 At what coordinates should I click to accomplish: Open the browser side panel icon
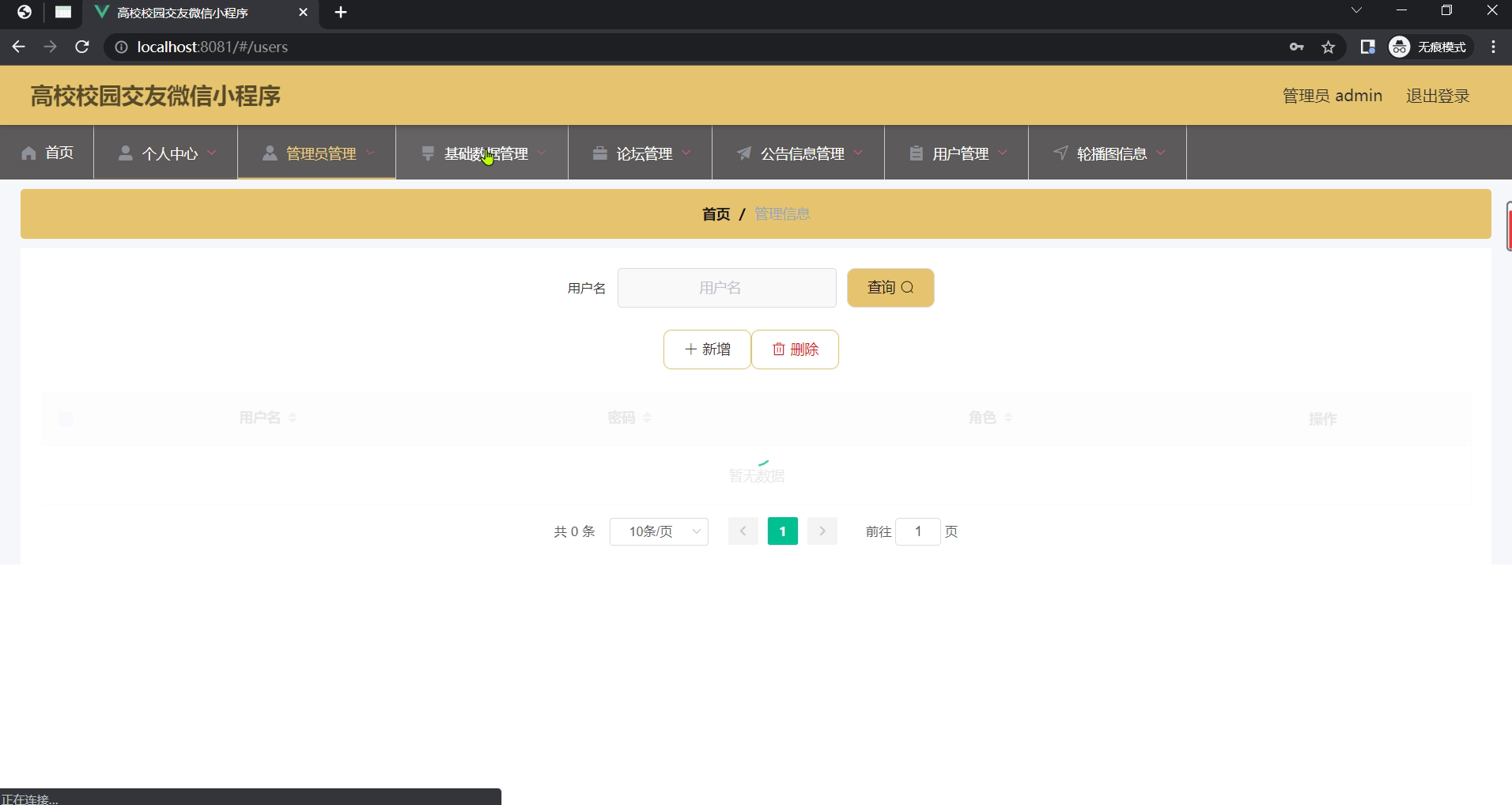(1367, 47)
